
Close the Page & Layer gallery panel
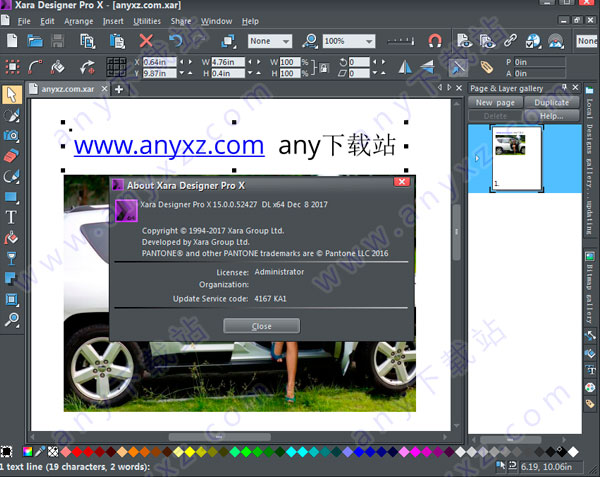point(575,88)
